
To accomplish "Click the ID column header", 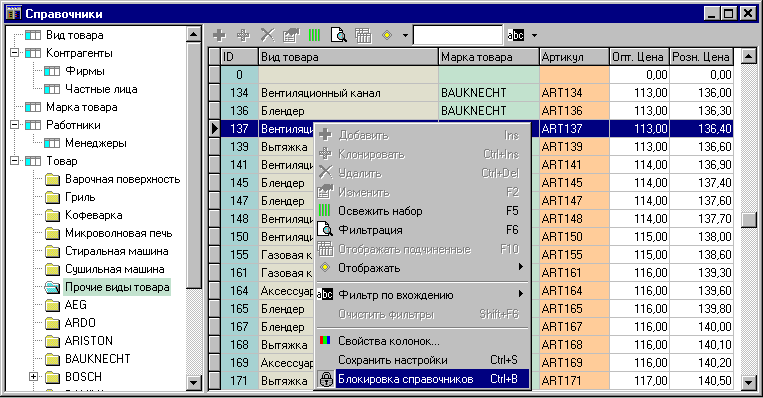I will click(239, 57).
